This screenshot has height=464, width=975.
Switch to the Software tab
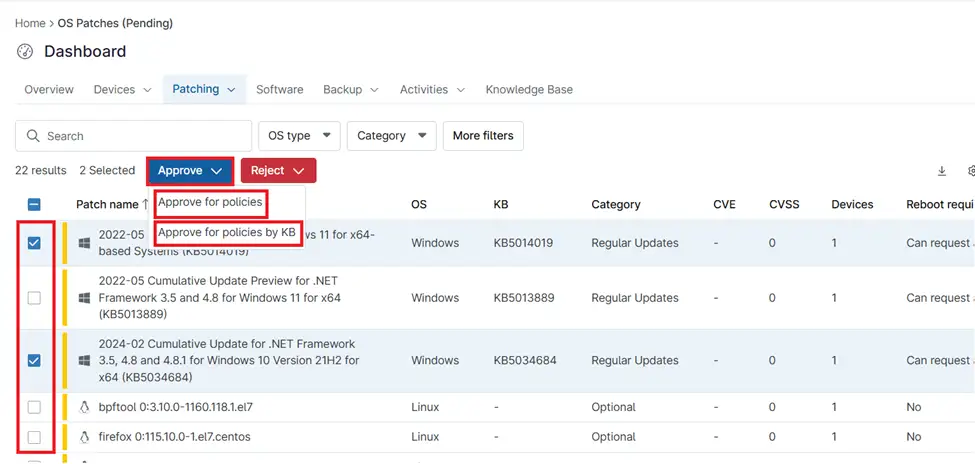[280, 90]
